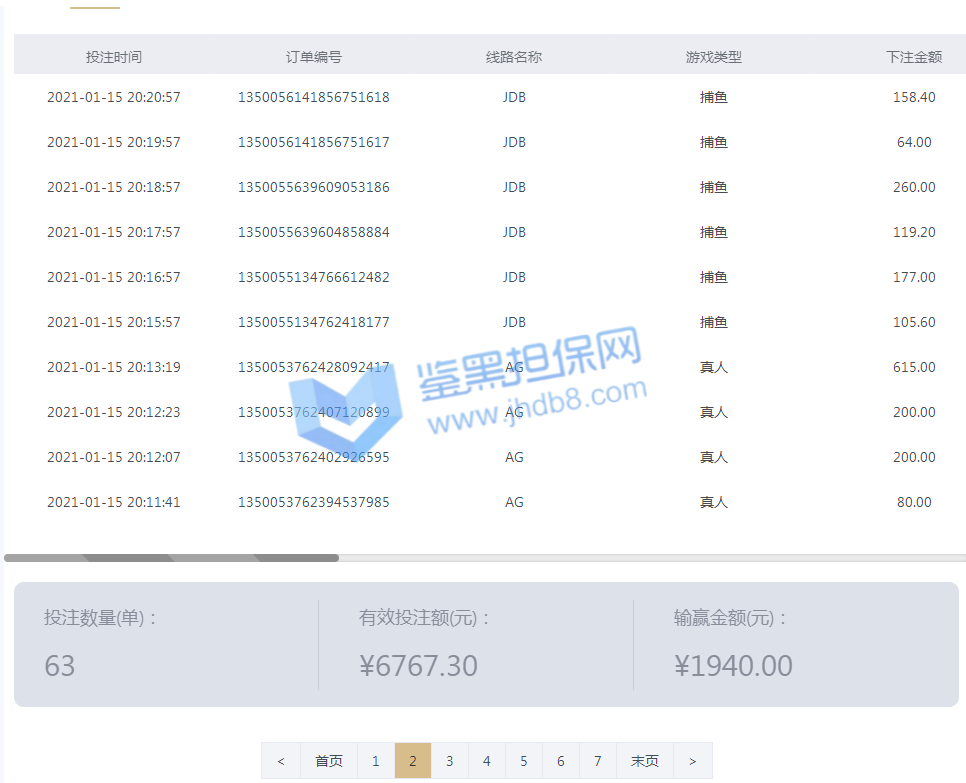Viewport: 966px width, 783px height.
Task: Click the 游戏类型 column header
Action: (x=714, y=57)
